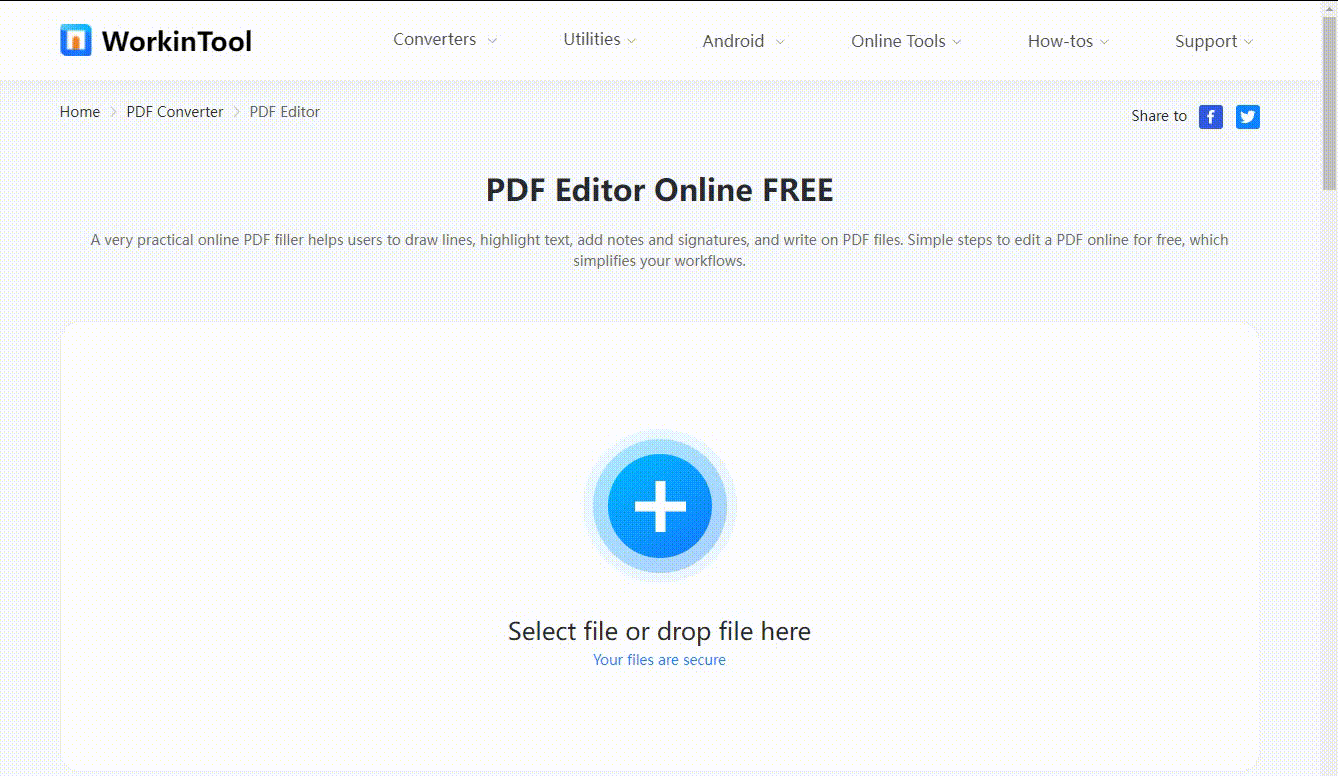Click the PDF Editor breadcrumb label
The height and width of the screenshot is (776, 1338).
click(x=284, y=111)
